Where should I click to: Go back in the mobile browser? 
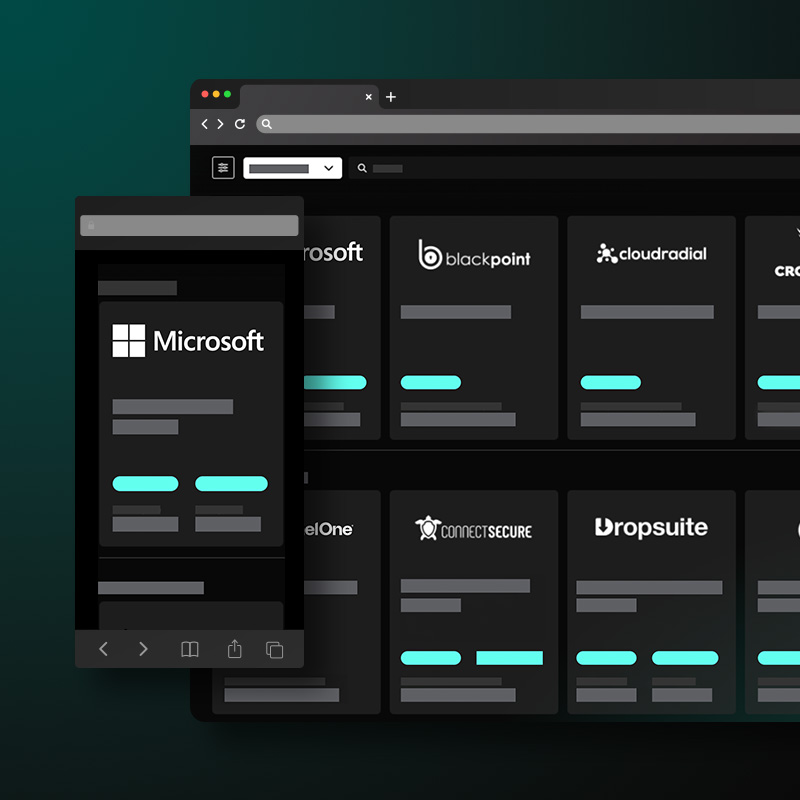tap(103, 649)
